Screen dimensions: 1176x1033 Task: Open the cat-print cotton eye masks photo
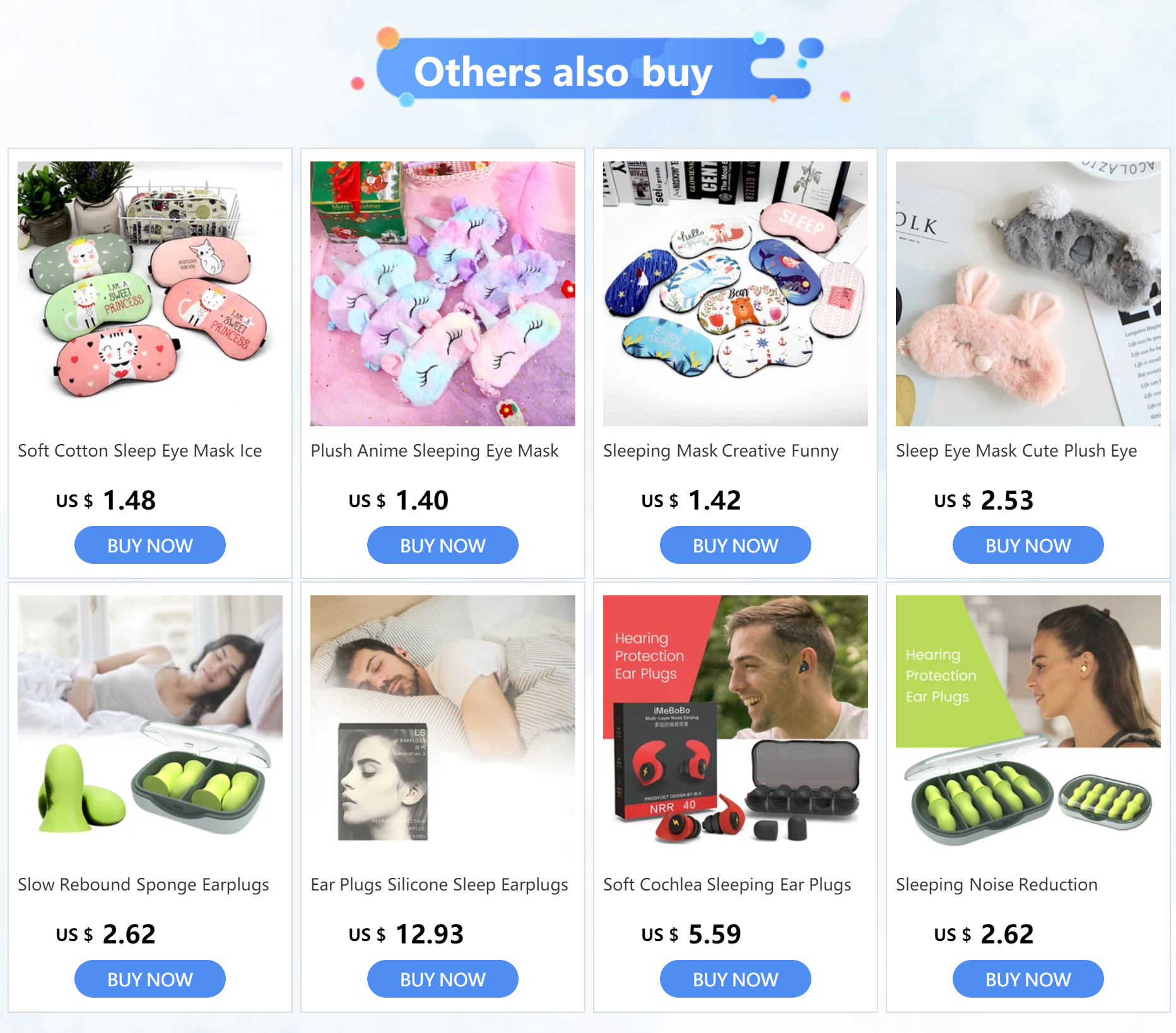pos(150,294)
